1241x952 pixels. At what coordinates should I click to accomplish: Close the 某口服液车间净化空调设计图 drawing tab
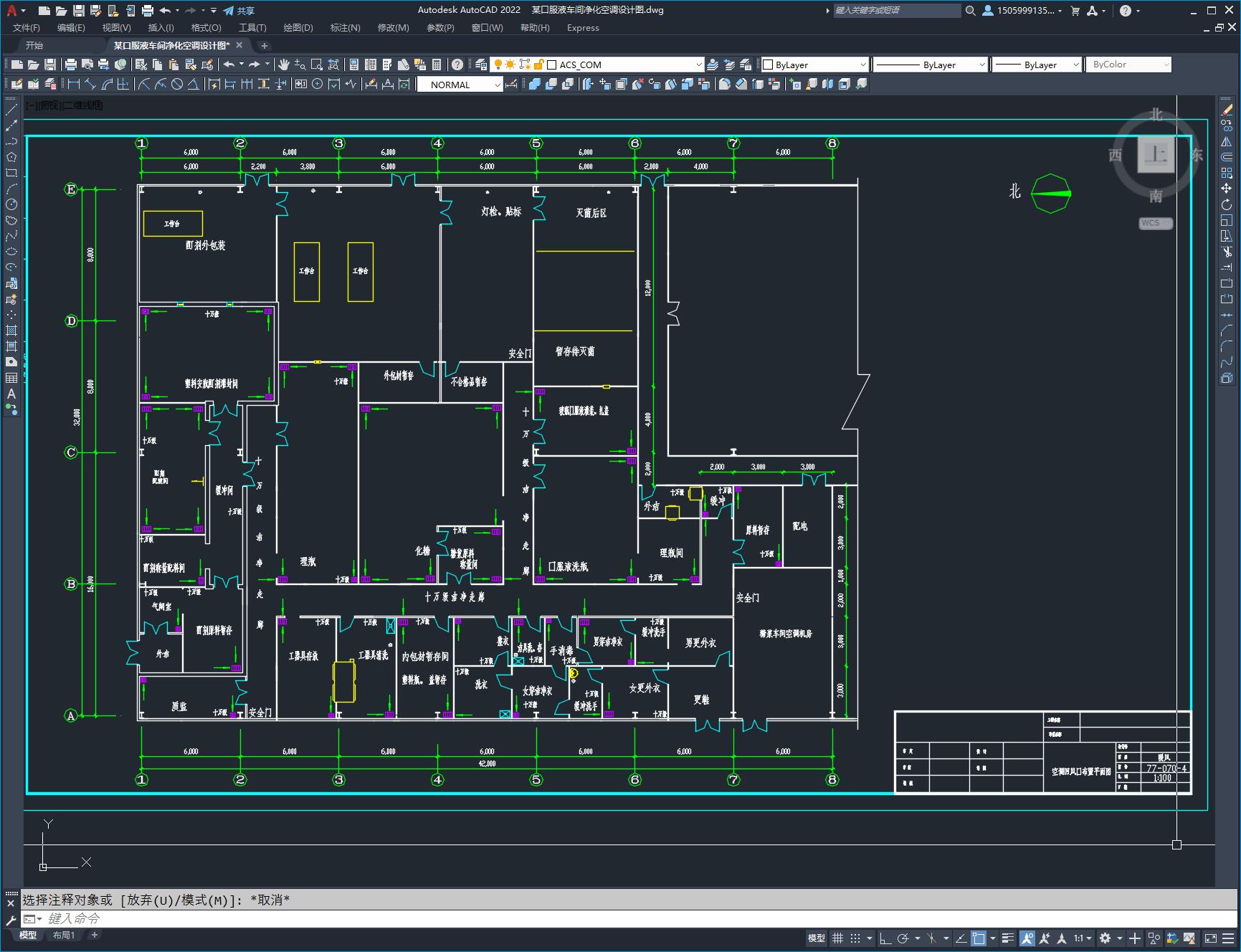239,45
